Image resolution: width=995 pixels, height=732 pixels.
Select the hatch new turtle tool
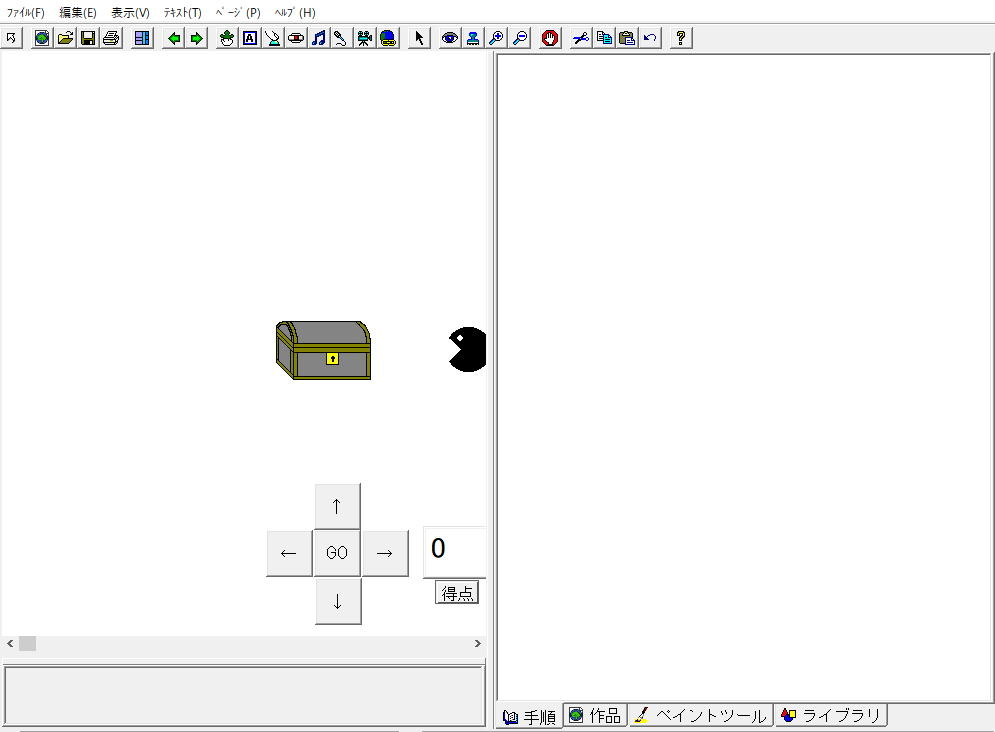click(227, 38)
